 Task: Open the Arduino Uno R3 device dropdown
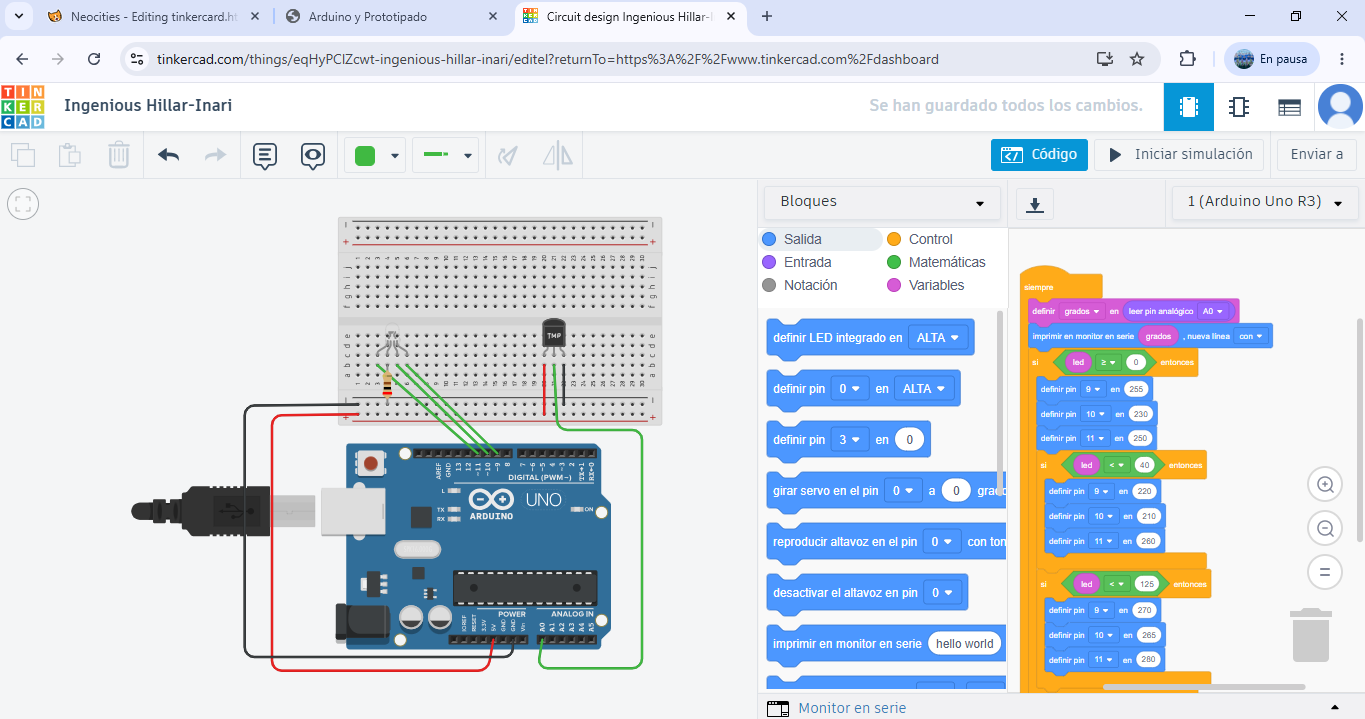pos(1265,202)
